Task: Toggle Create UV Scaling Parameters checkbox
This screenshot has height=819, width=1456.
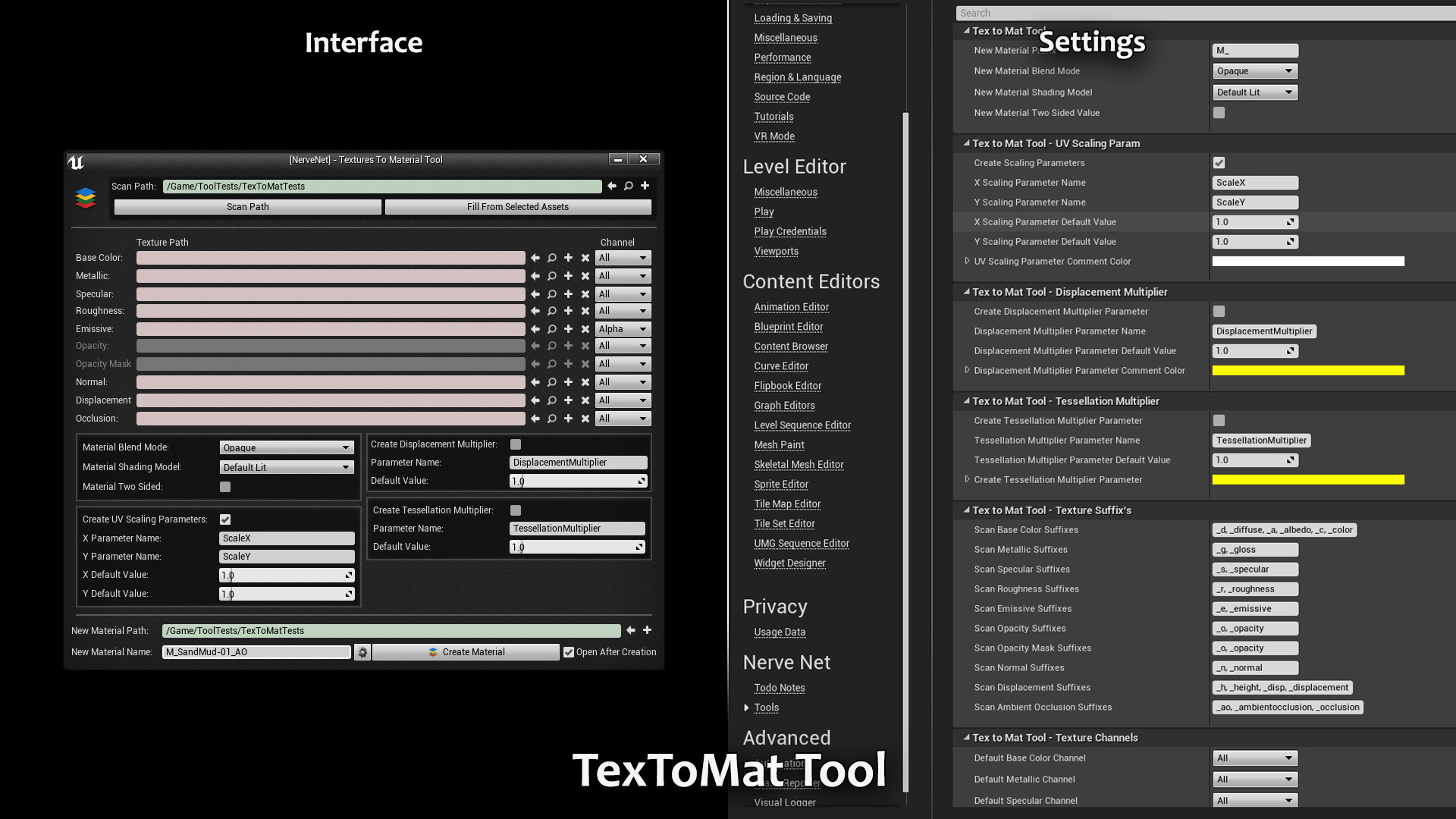Action: pos(225,519)
